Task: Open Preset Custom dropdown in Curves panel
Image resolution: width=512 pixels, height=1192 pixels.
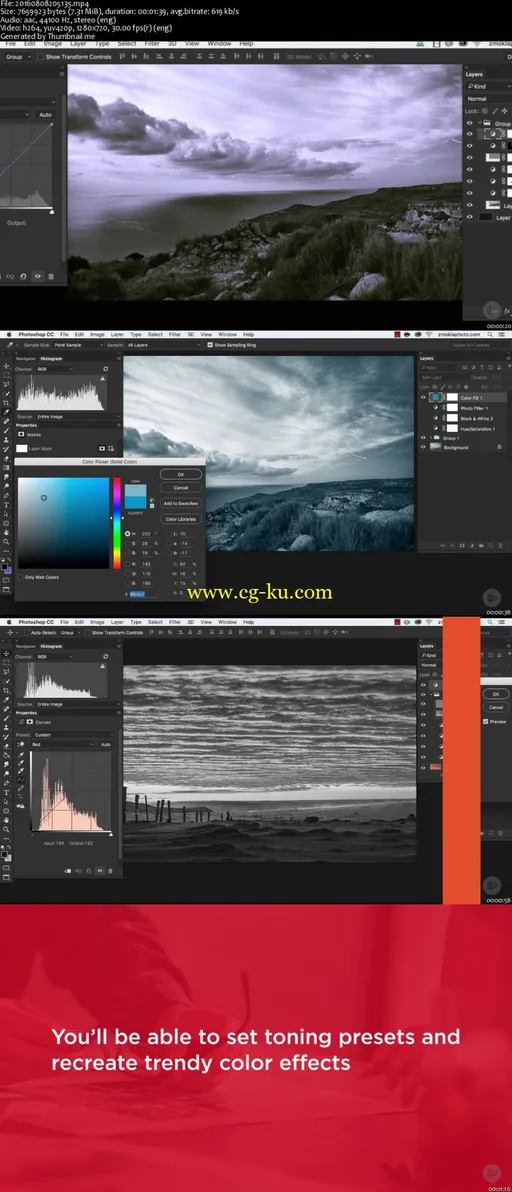Action: (x=76, y=734)
